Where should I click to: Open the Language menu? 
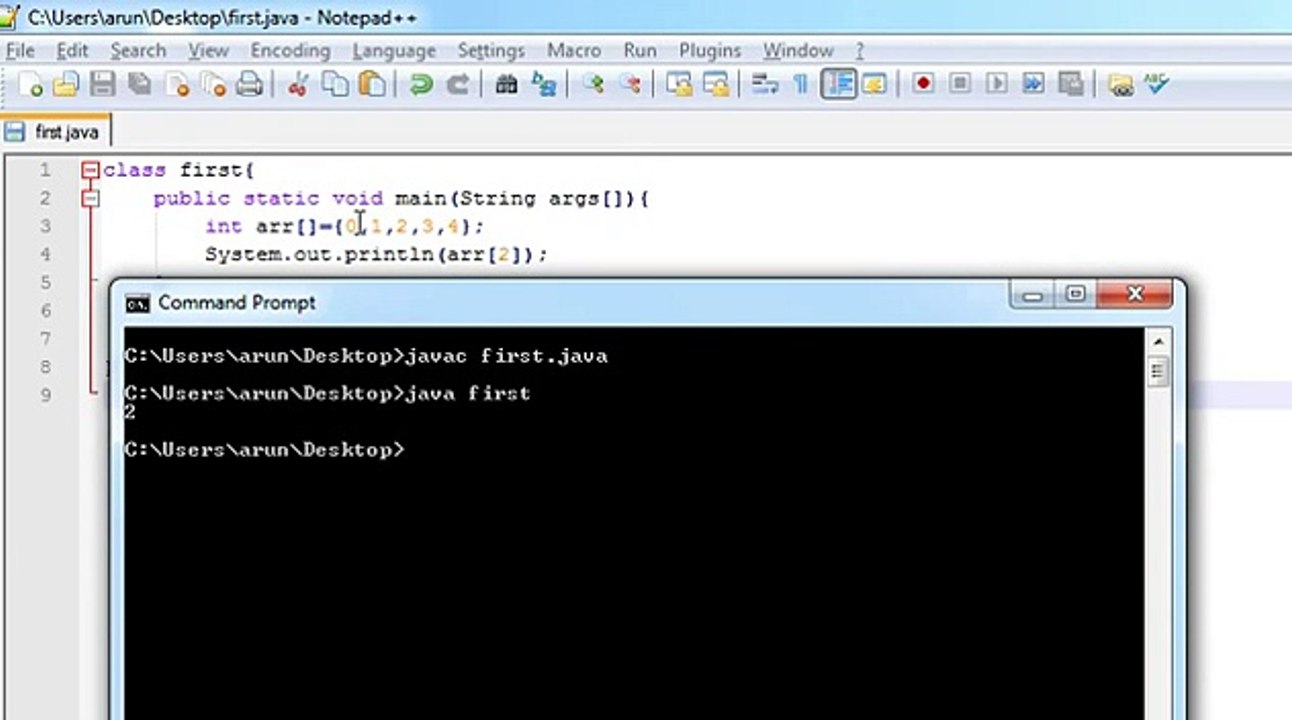[394, 50]
